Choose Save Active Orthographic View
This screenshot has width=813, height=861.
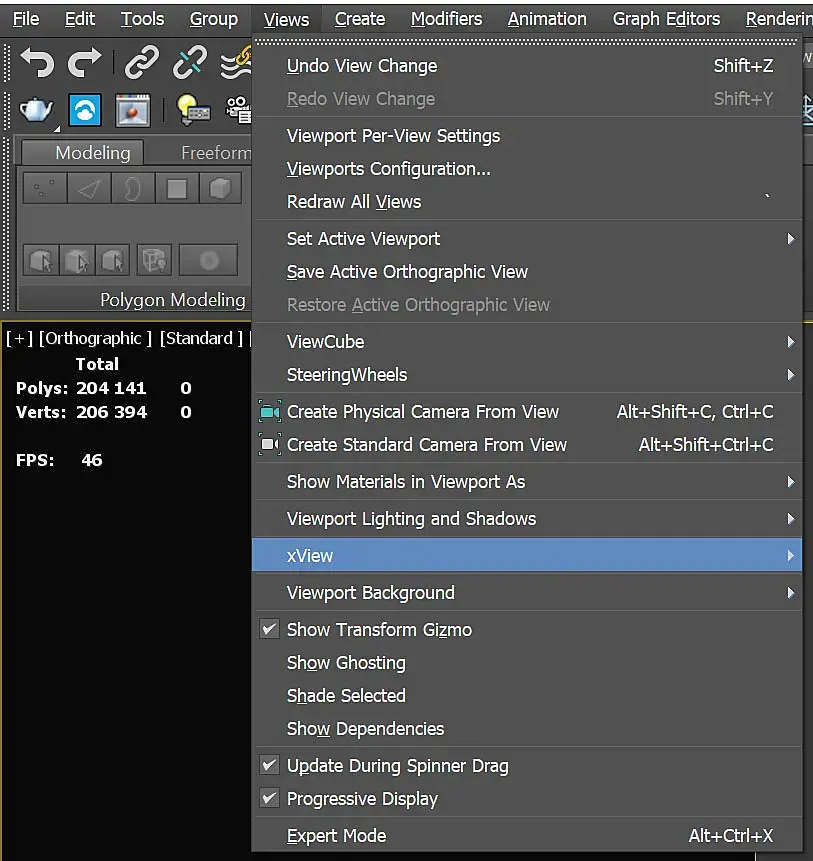click(x=526, y=272)
